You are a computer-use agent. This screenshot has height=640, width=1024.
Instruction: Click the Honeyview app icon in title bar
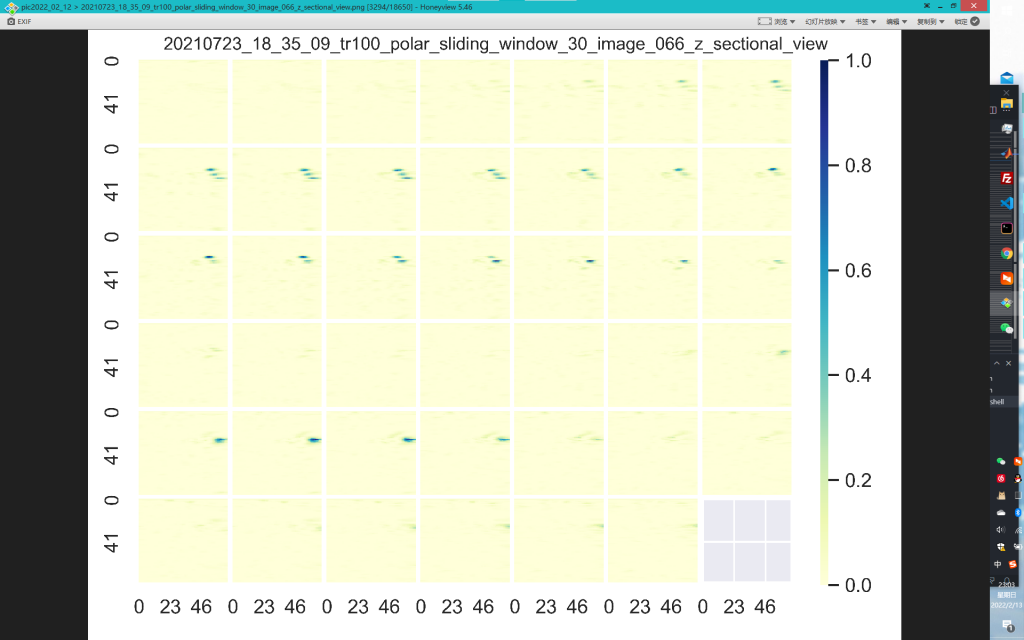[x=11, y=7]
